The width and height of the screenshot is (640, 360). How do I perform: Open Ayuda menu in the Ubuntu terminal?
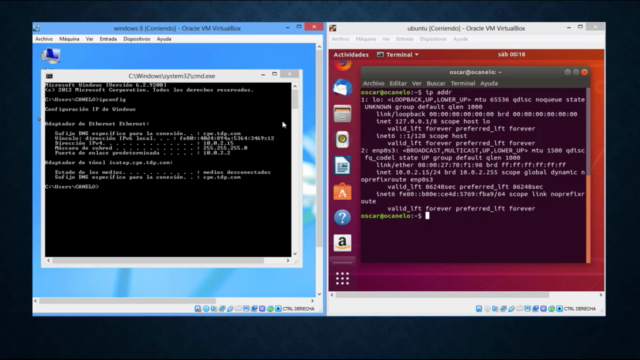pos(489,83)
